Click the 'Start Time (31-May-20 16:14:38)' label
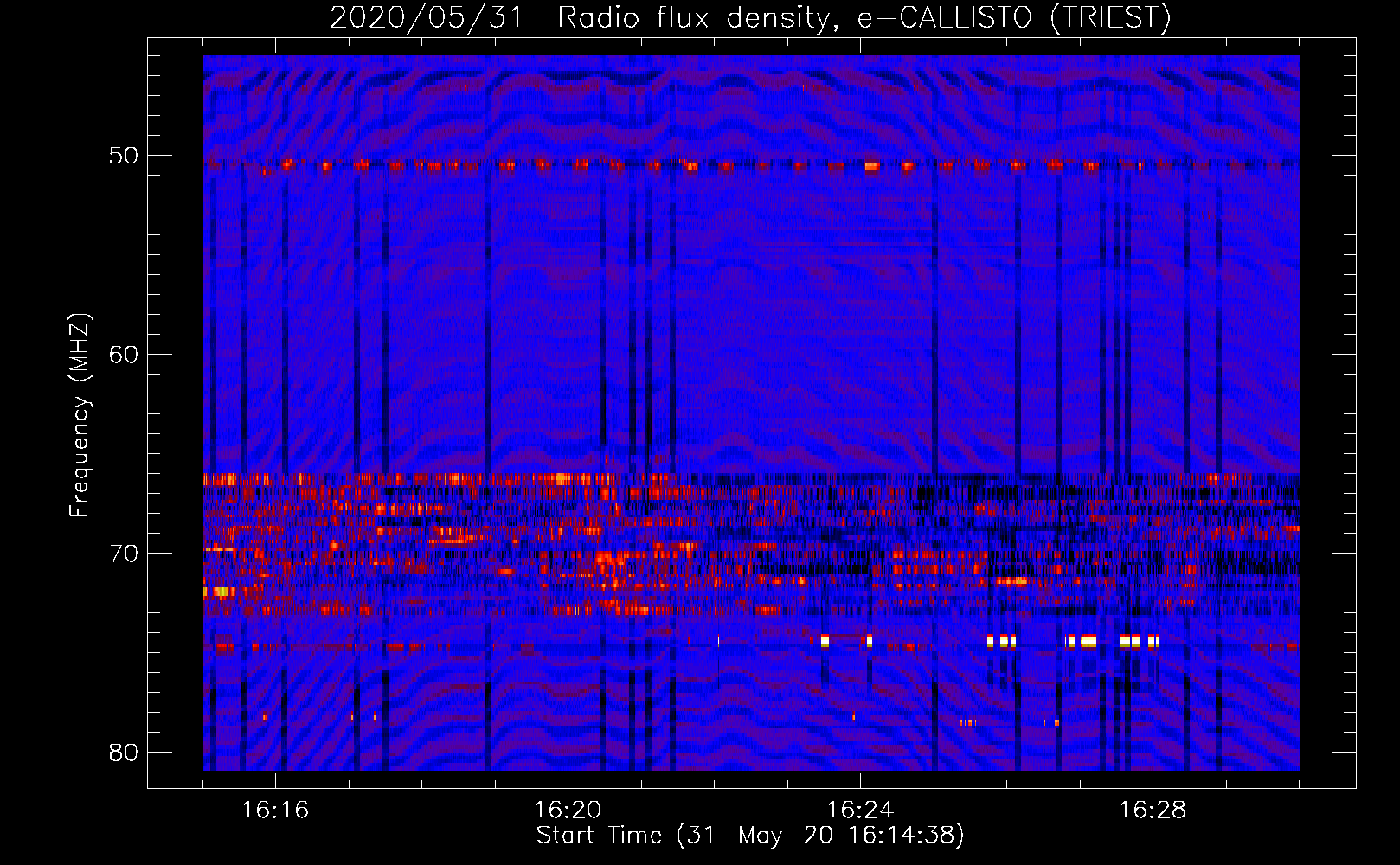 pos(750,836)
